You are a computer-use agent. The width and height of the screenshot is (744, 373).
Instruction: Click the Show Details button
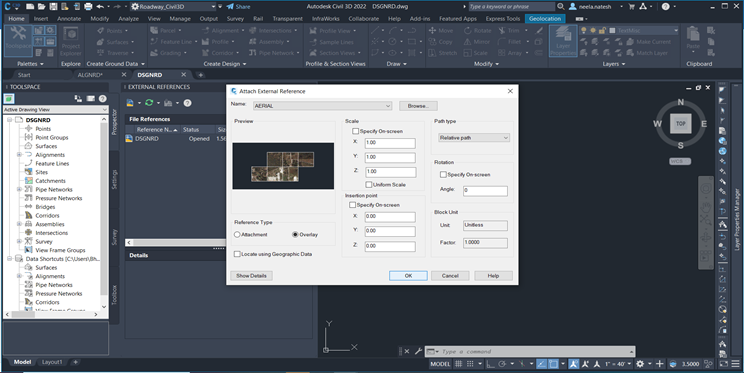251,276
